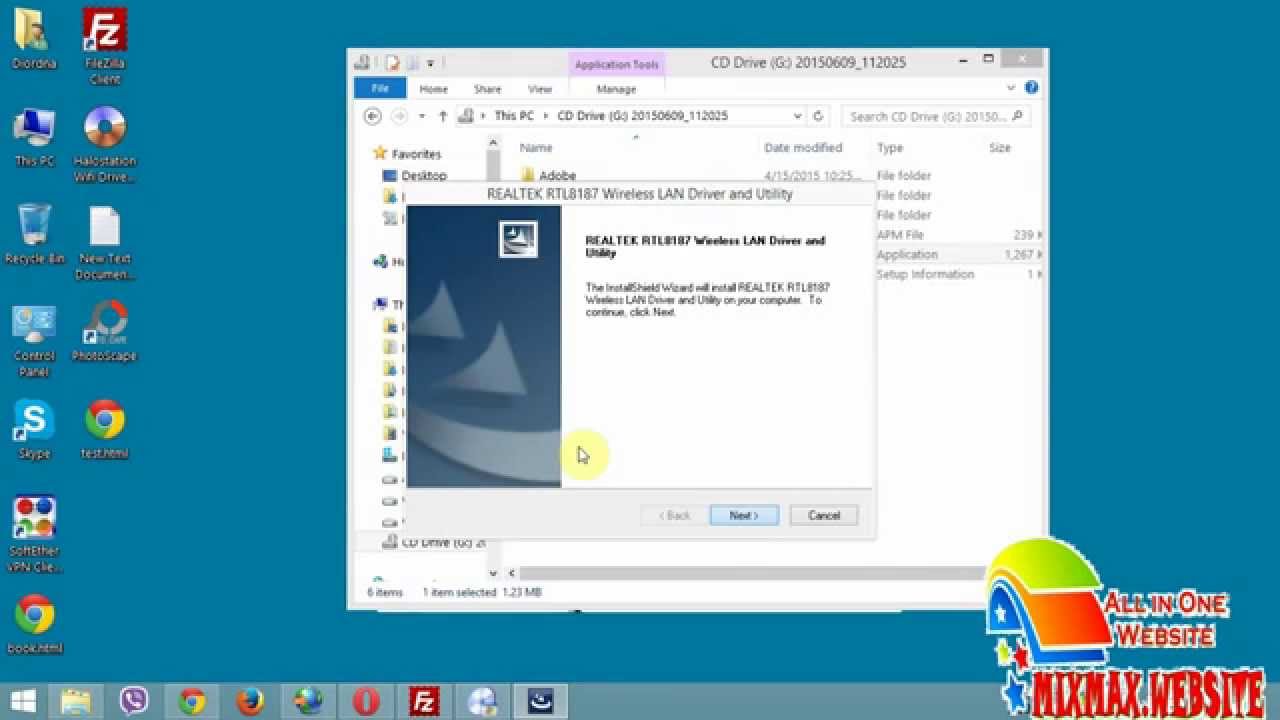Expand the ribbon with the chevron arrow
Screen dimensions: 1280x720
[x=1011, y=88]
